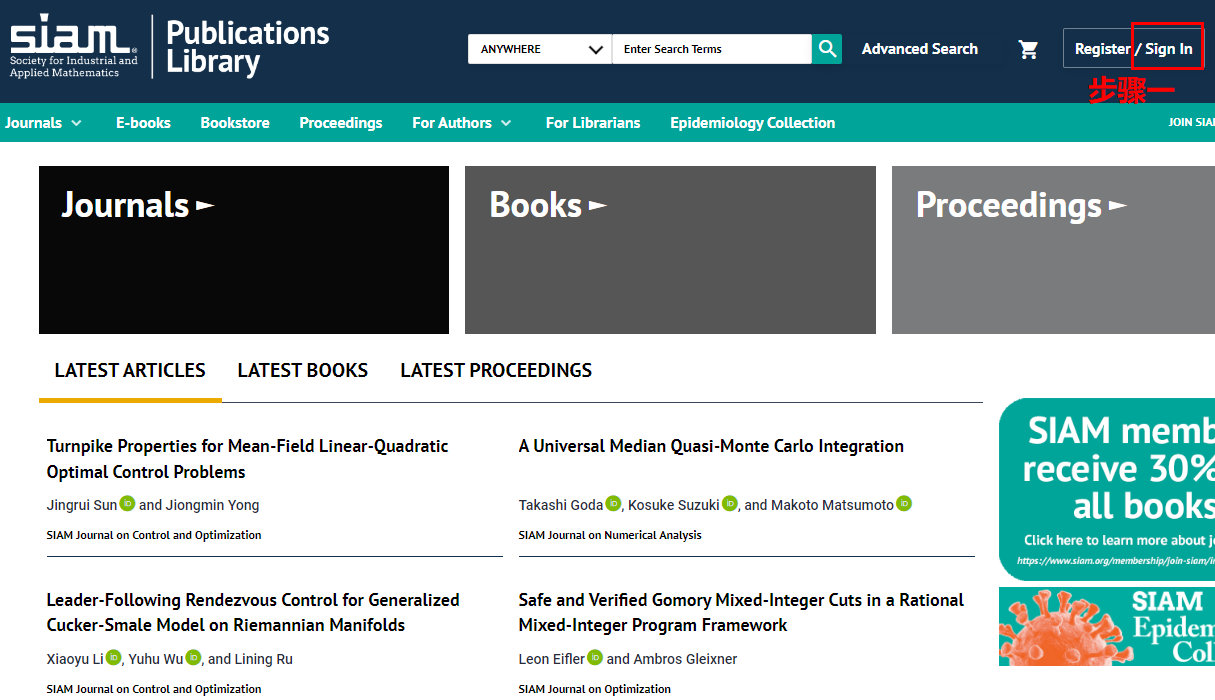
Task: Click author Jiongmin Yong
Action: point(211,505)
